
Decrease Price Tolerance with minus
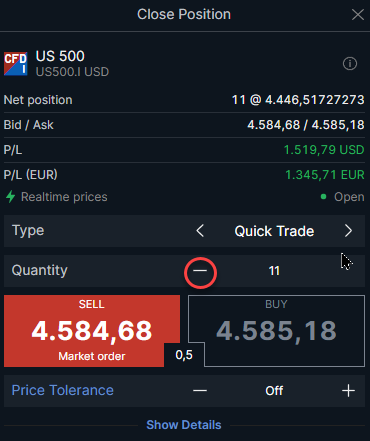[200, 390]
